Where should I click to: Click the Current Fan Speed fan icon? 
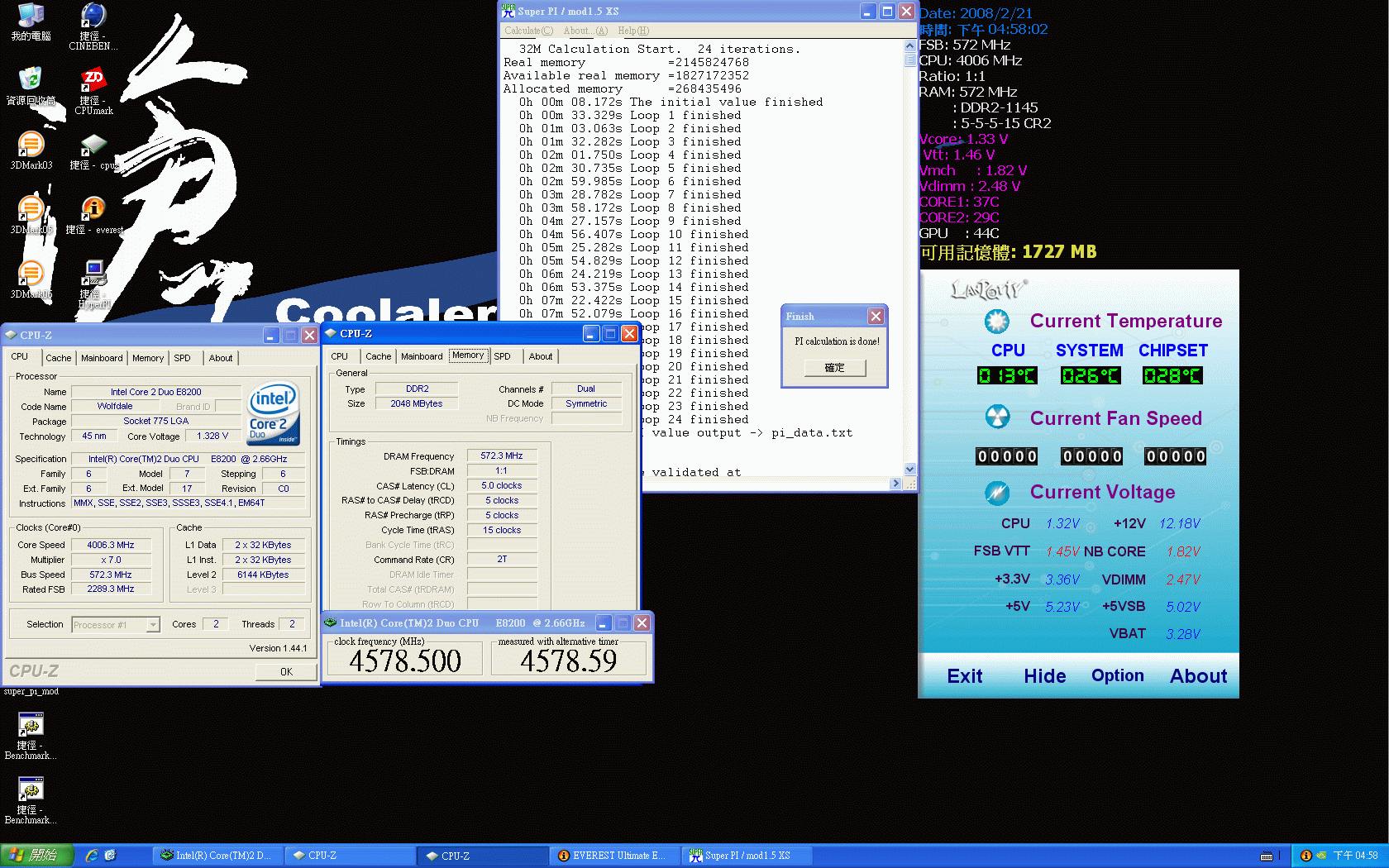[x=998, y=417]
